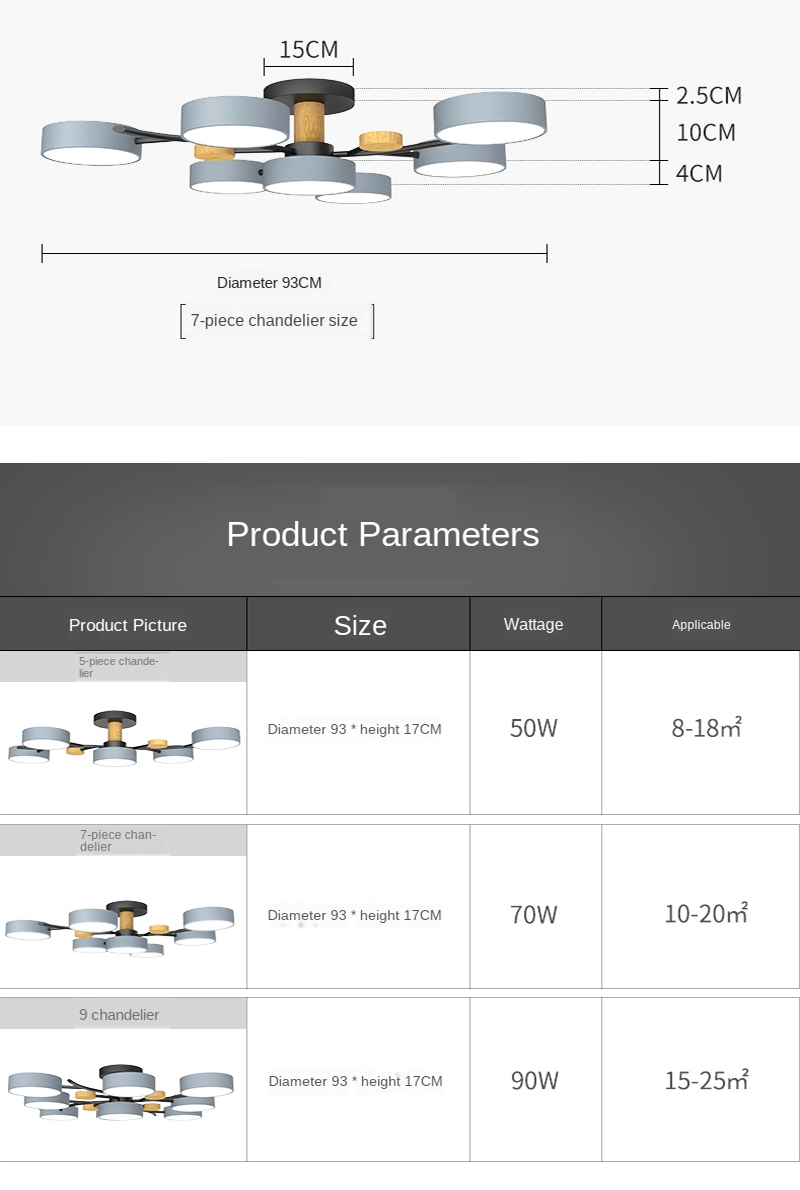Click the Wattage column header
This screenshot has width=800, height=1190.
tap(534, 624)
